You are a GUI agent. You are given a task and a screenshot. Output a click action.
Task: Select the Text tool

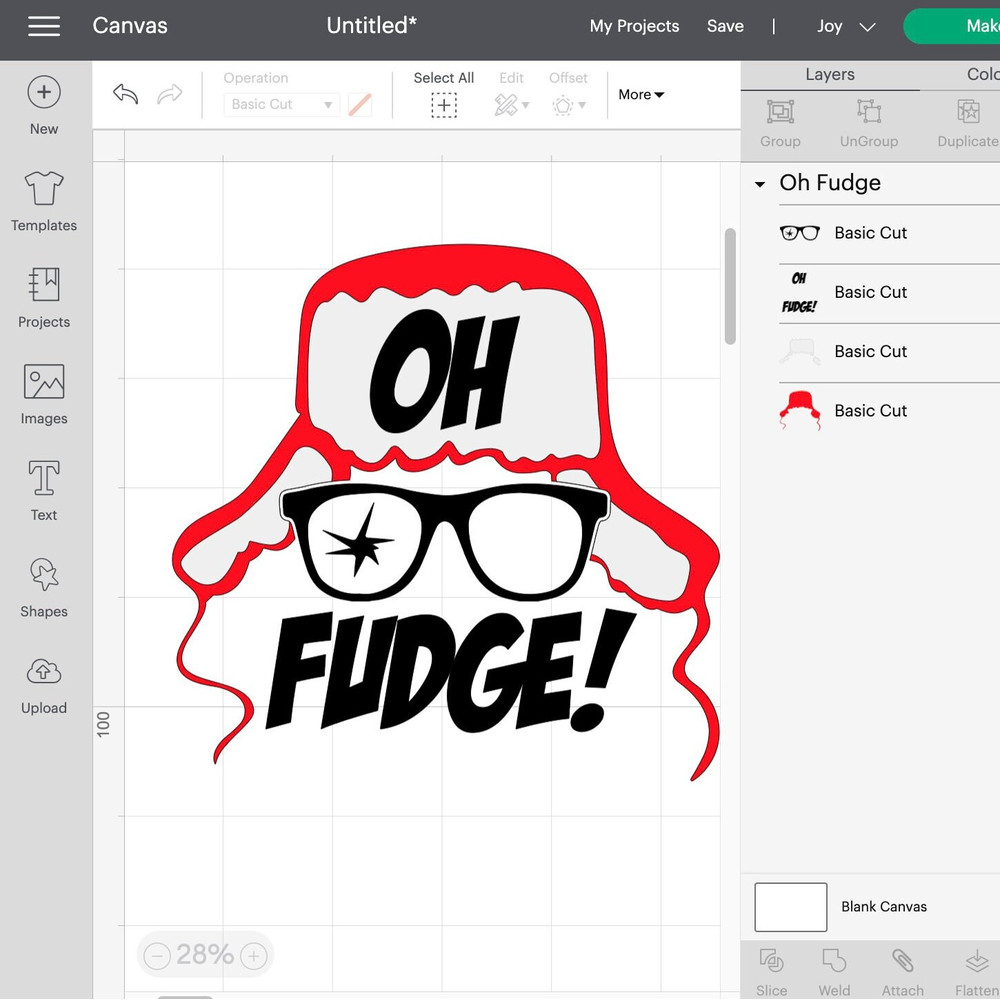(x=43, y=489)
